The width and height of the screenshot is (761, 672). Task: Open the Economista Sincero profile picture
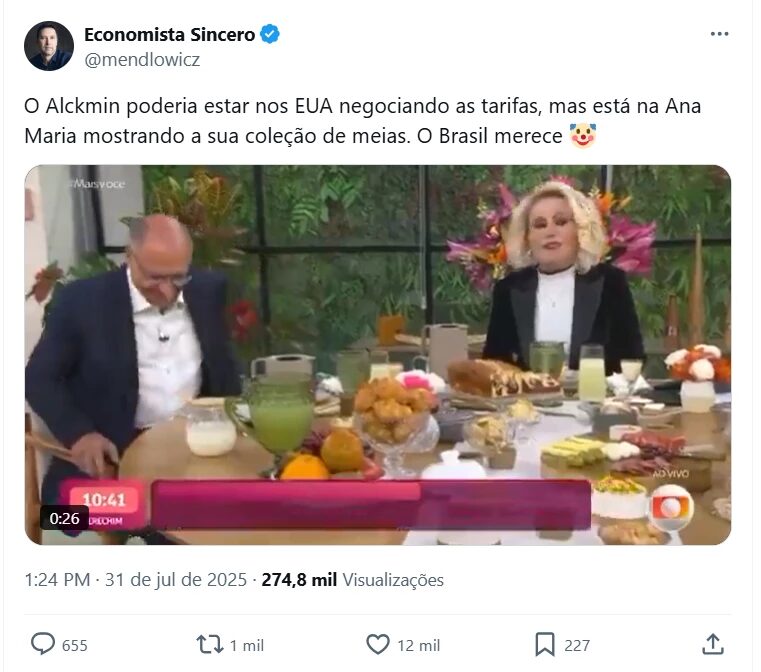(x=49, y=46)
